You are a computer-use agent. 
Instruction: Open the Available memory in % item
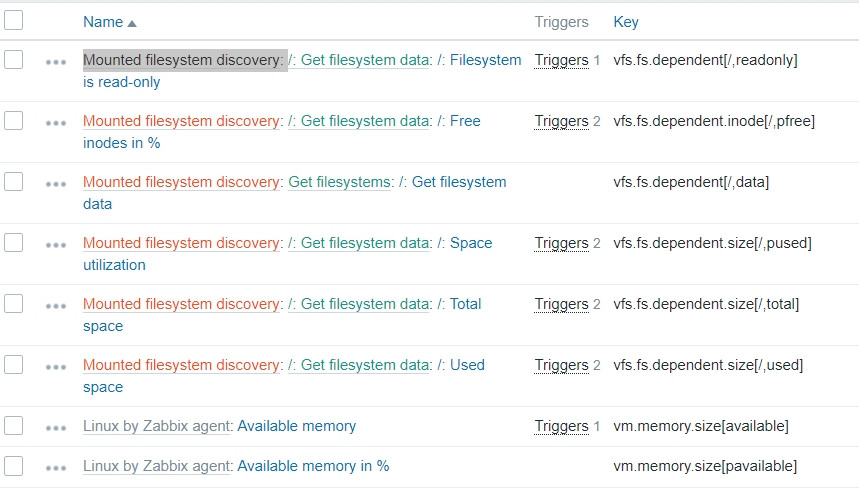click(x=313, y=466)
